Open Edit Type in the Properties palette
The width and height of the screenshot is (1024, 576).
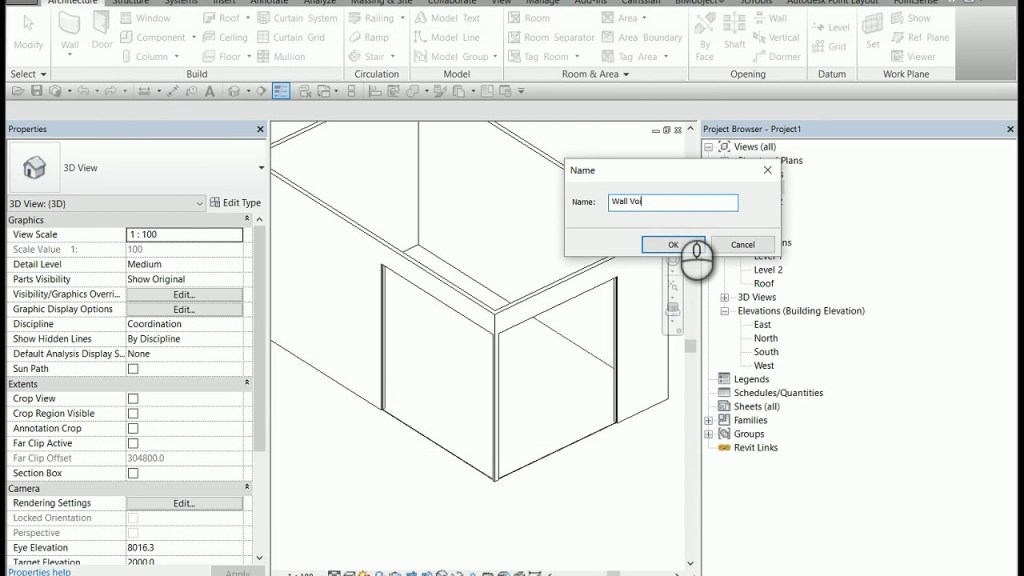[237, 202]
